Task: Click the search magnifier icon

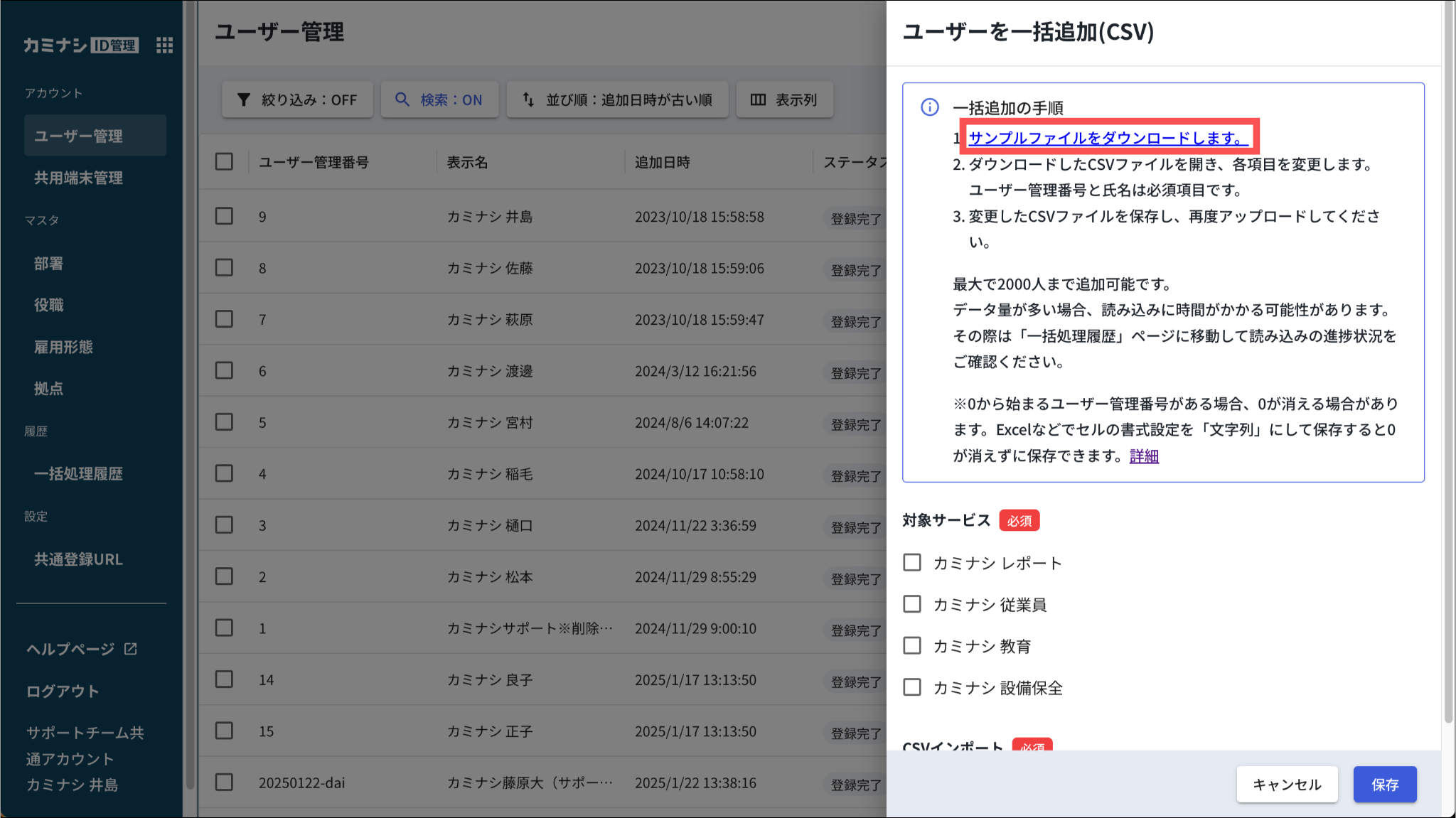Action: click(x=402, y=99)
